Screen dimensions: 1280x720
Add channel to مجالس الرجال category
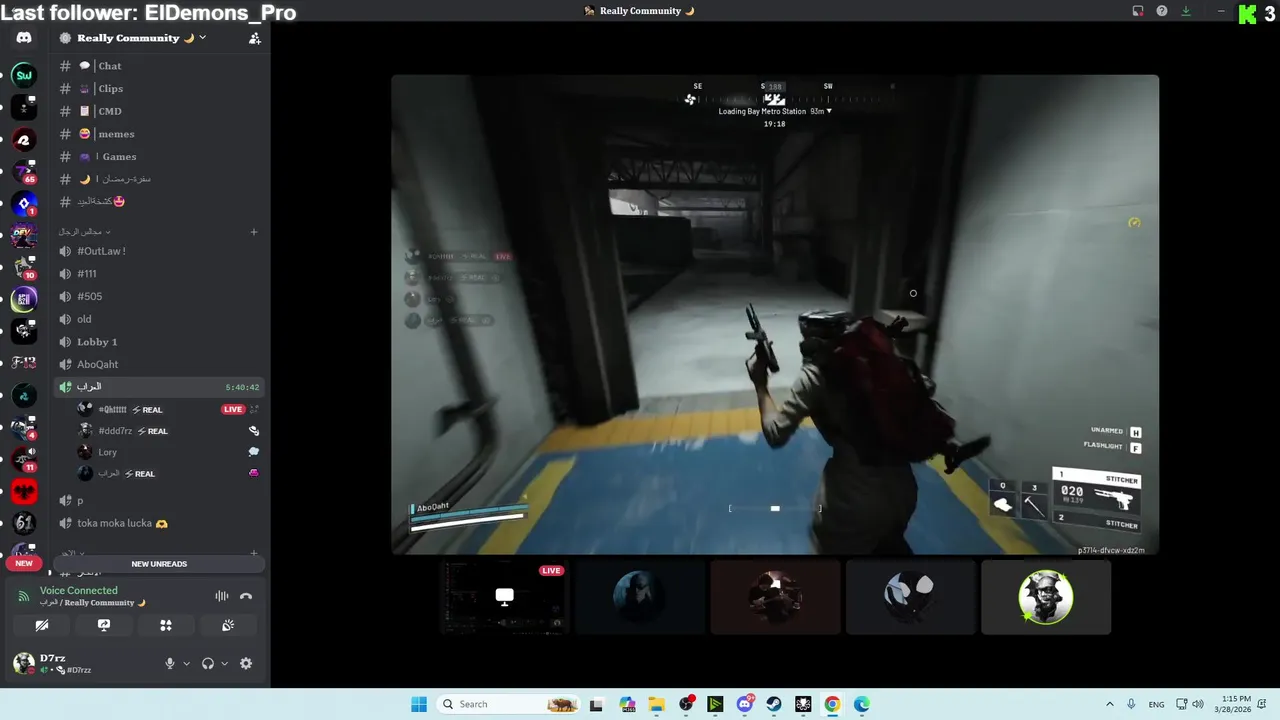[x=254, y=232]
